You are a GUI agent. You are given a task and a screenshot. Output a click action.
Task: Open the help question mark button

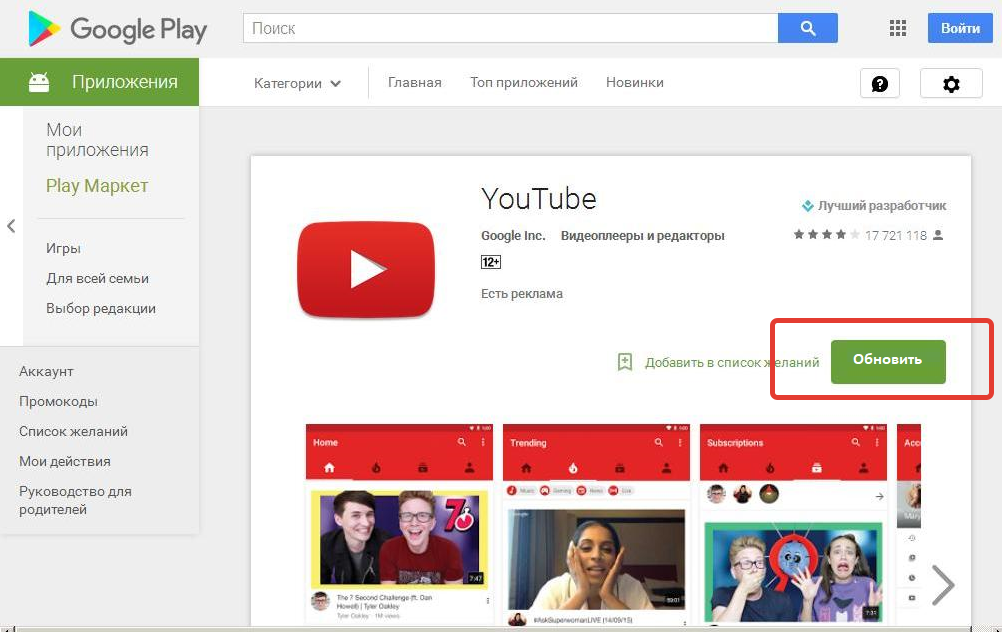(x=879, y=84)
